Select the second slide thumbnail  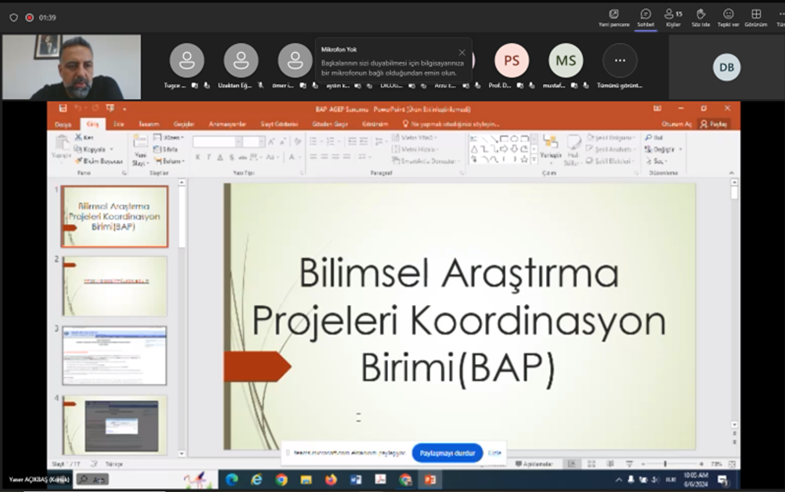pos(114,286)
